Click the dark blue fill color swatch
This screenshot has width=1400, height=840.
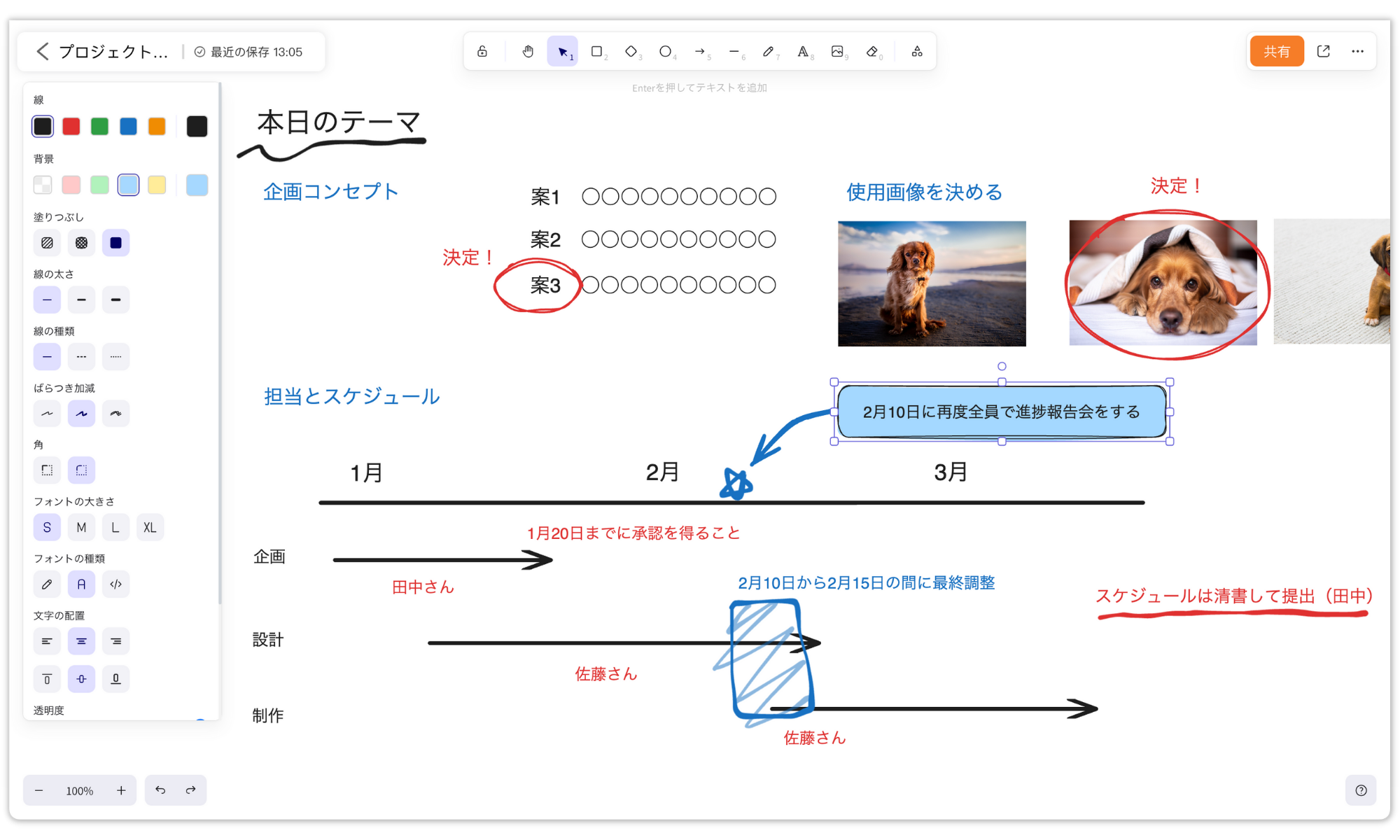click(116, 242)
